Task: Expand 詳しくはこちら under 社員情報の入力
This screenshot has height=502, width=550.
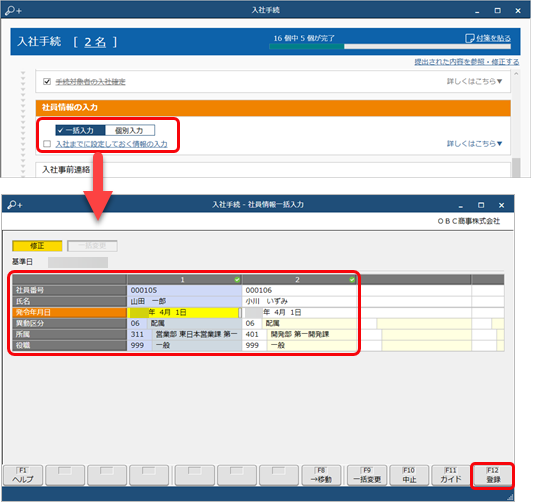Action: pos(474,143)
